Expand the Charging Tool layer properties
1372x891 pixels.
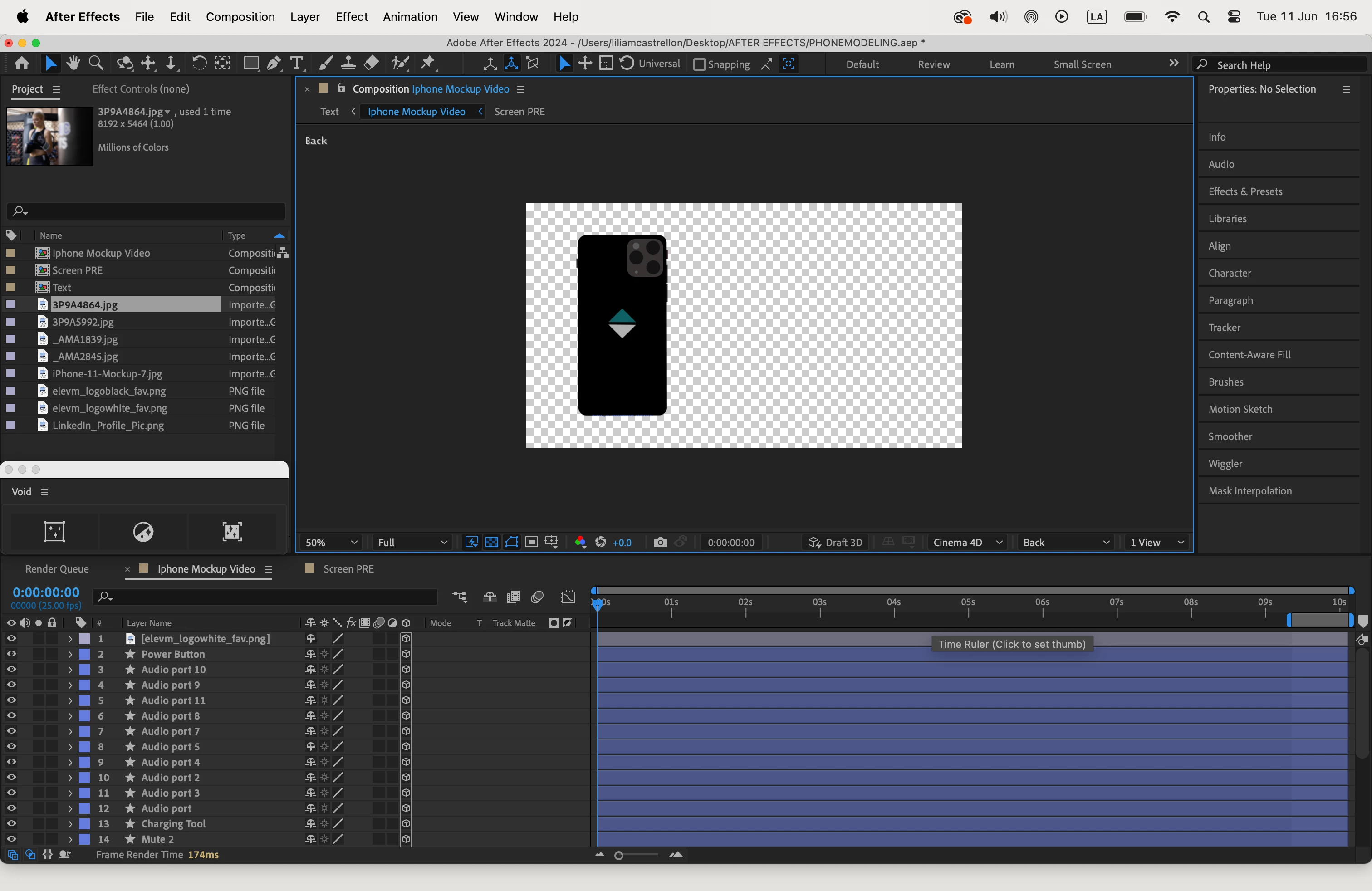tap(70, 823)
